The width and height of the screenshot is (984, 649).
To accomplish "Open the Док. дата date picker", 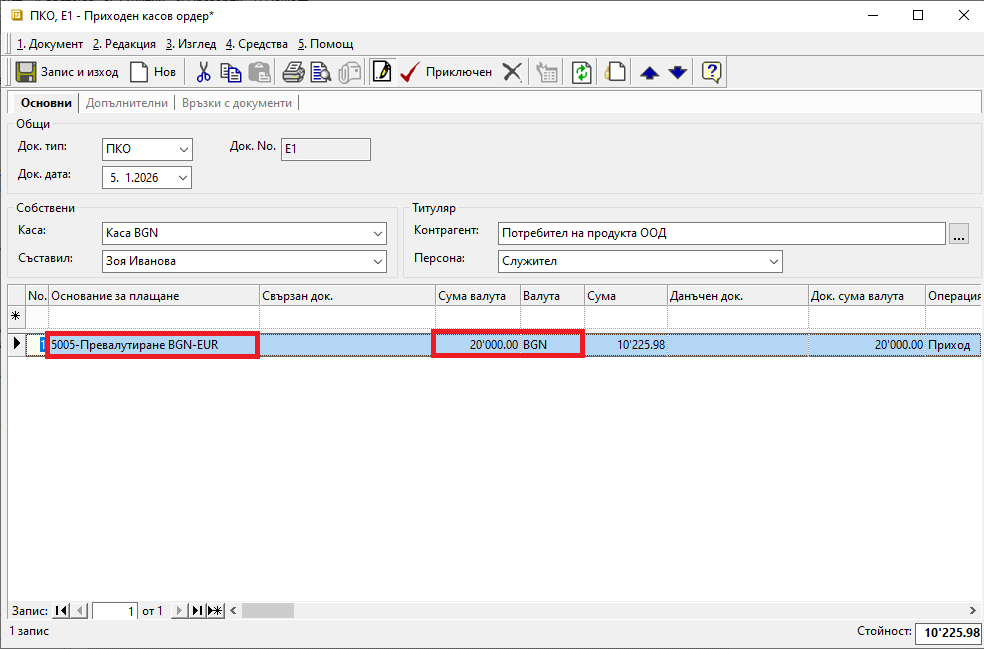I will [183, 178].
